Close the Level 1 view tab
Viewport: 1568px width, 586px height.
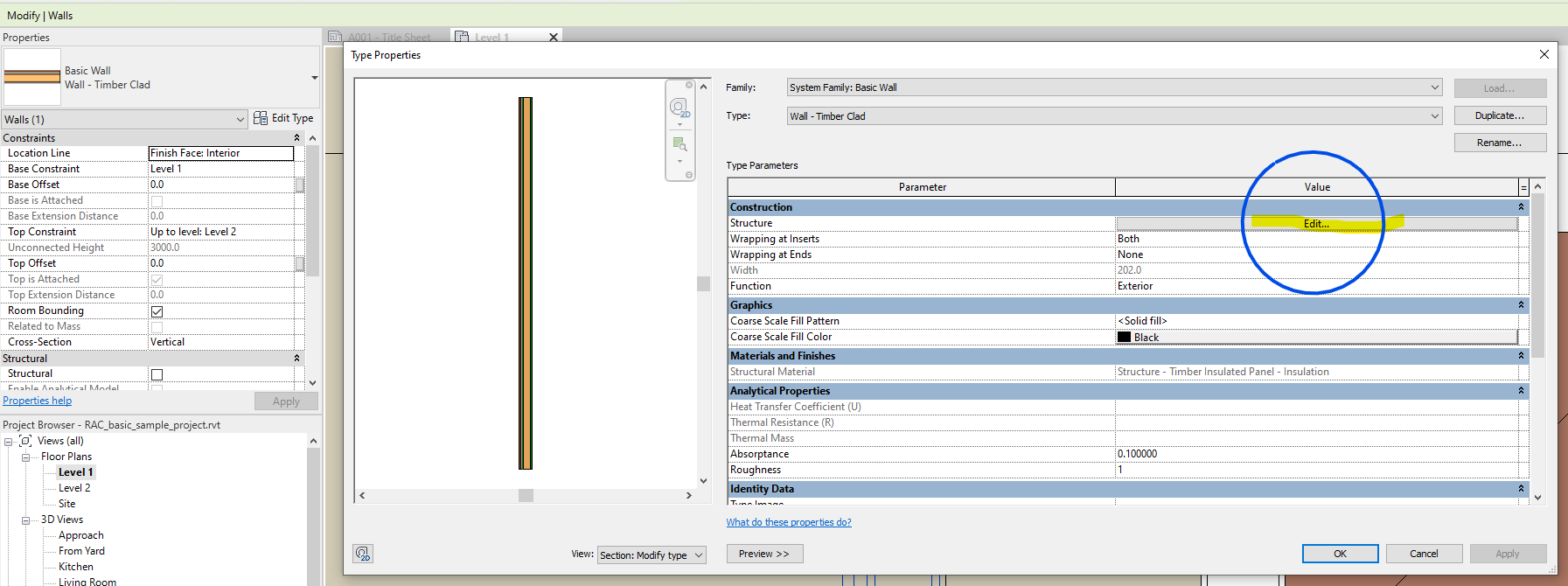pyautogui.click(x=553, y=37)
